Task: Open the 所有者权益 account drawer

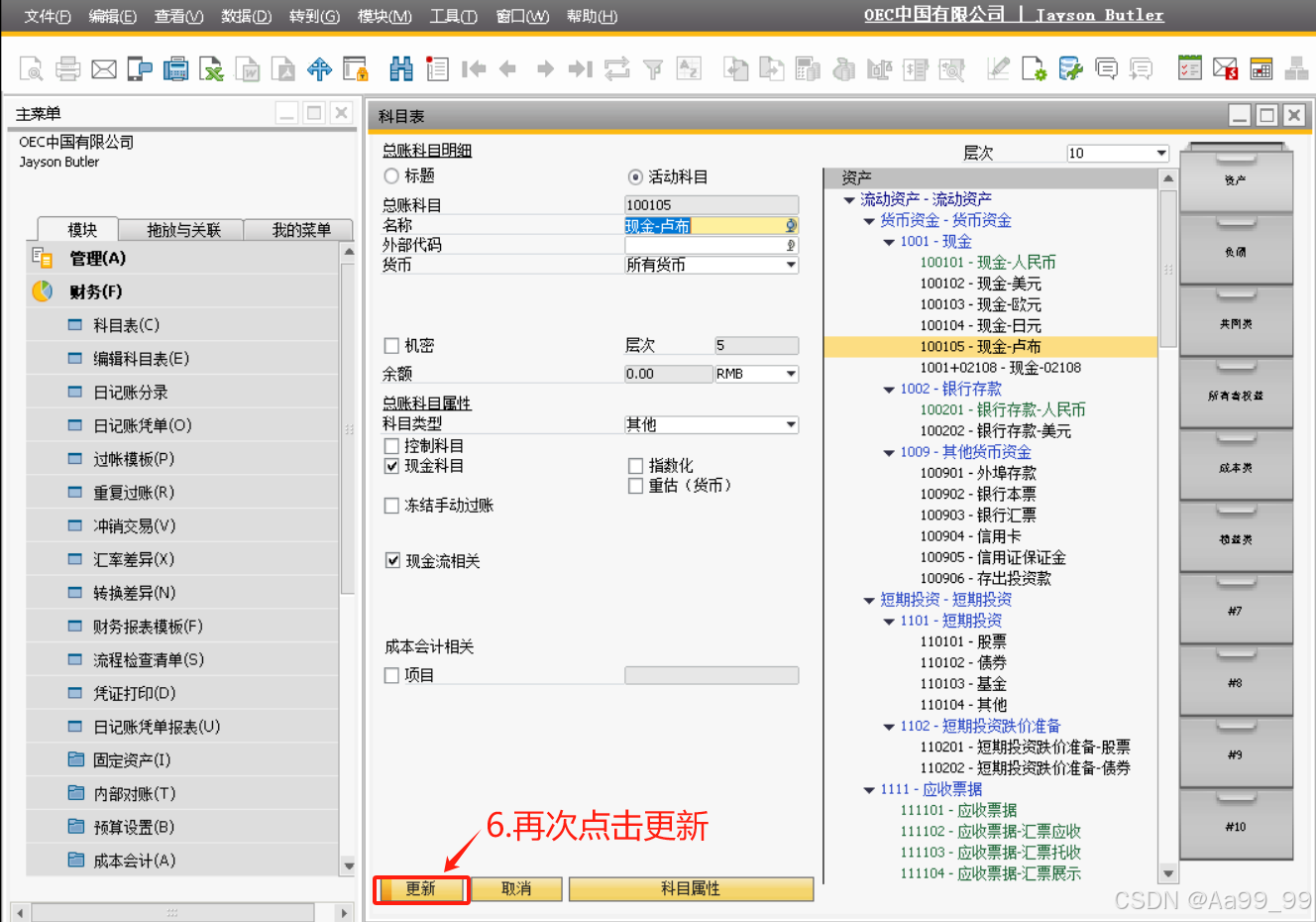Action: pos(1236,396)
